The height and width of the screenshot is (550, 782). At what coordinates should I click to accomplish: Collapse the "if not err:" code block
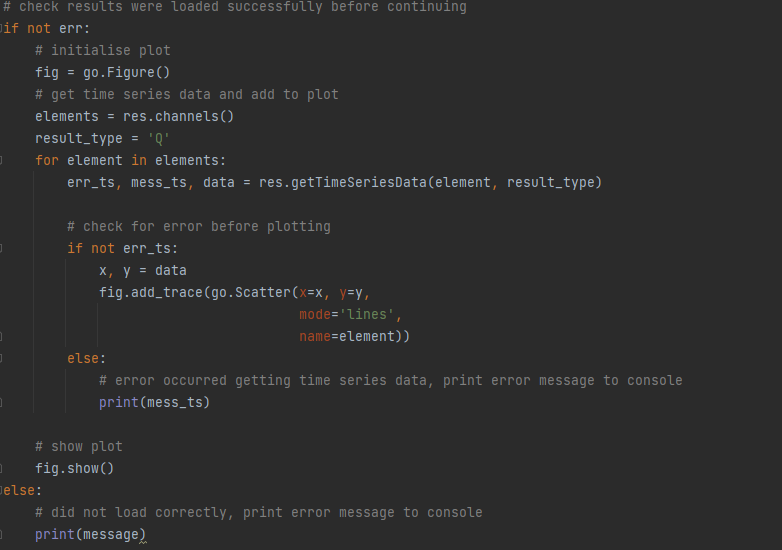3,28
